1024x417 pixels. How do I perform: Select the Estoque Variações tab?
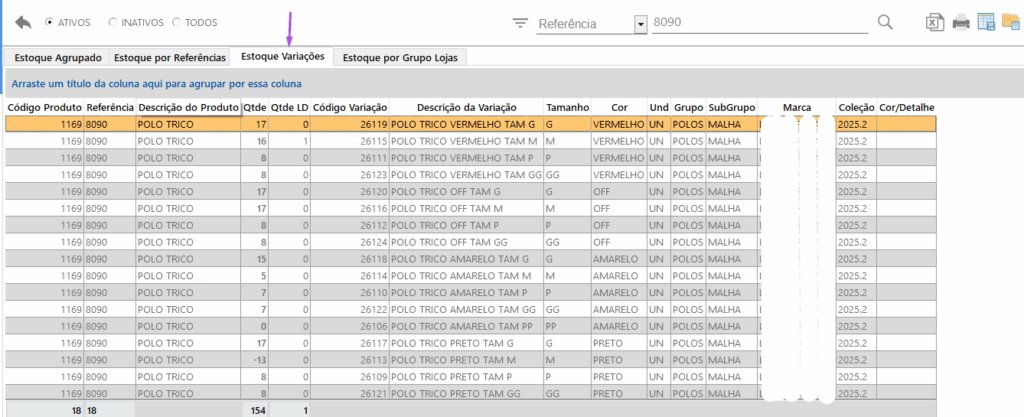click(x=282, y=58)
